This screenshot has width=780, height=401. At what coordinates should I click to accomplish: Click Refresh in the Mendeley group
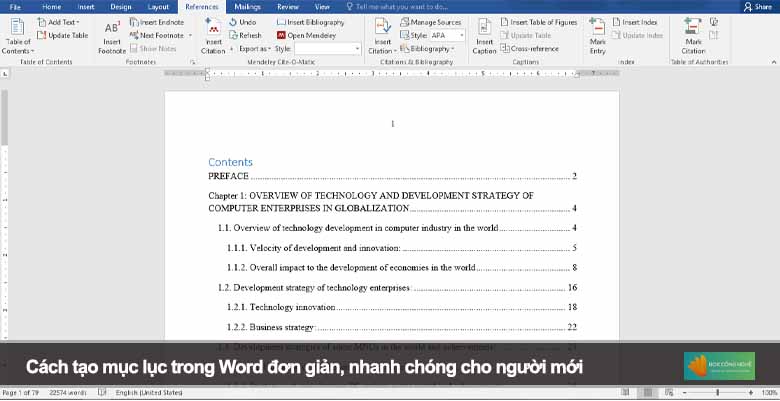tap(245, 35)
